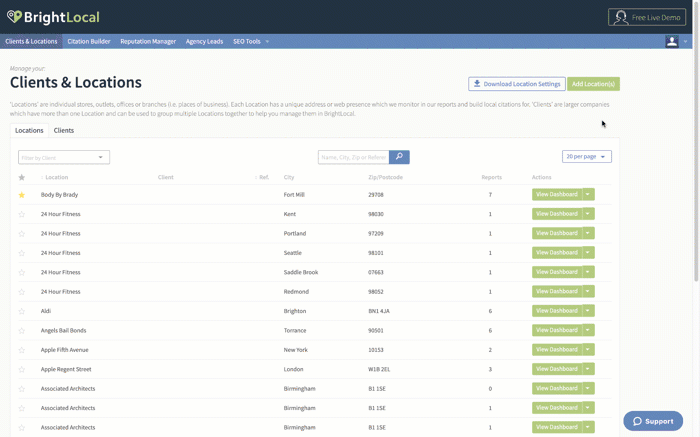Click the star icon in table header

coord(21,177)
